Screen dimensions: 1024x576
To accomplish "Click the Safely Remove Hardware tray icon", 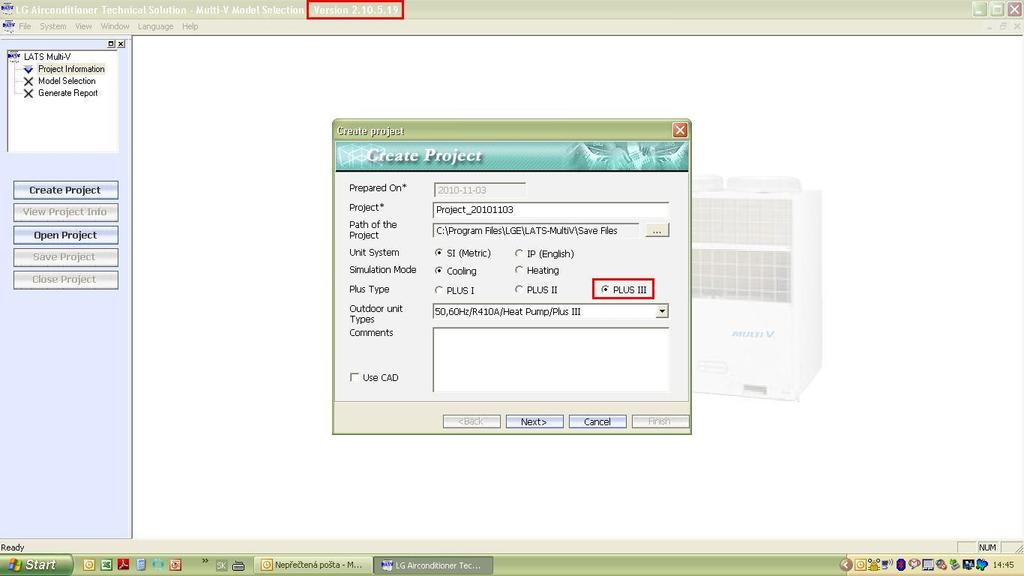I will pyautogui.click(x=955, y=565).
